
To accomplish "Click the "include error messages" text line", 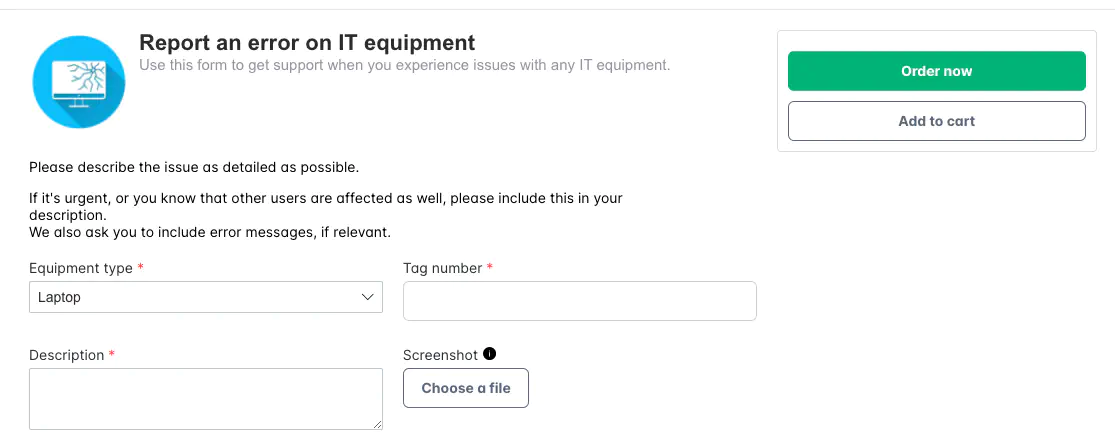I will click(x=210, y=232).
